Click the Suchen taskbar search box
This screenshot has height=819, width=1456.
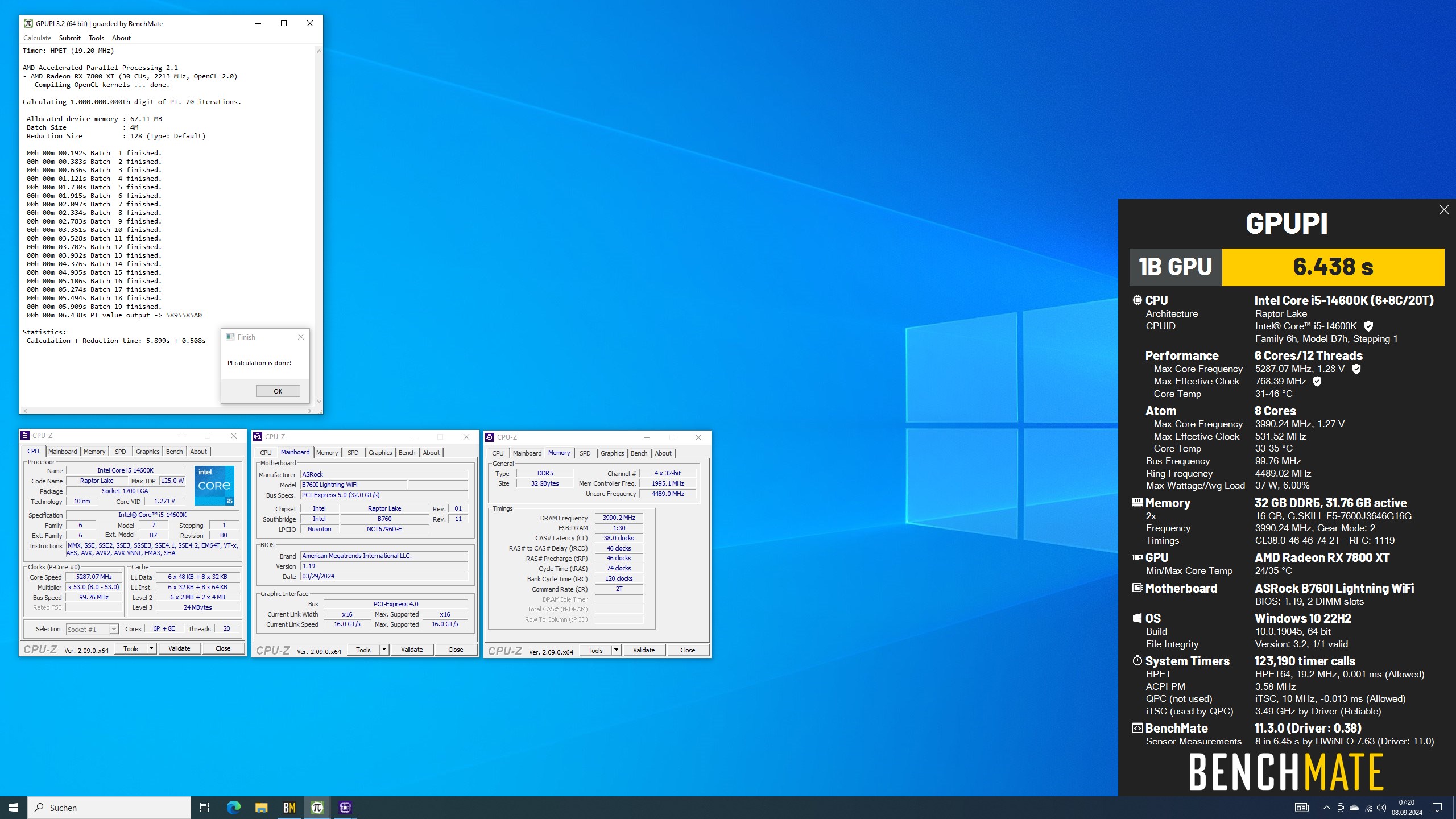click(x=109, y=808)
